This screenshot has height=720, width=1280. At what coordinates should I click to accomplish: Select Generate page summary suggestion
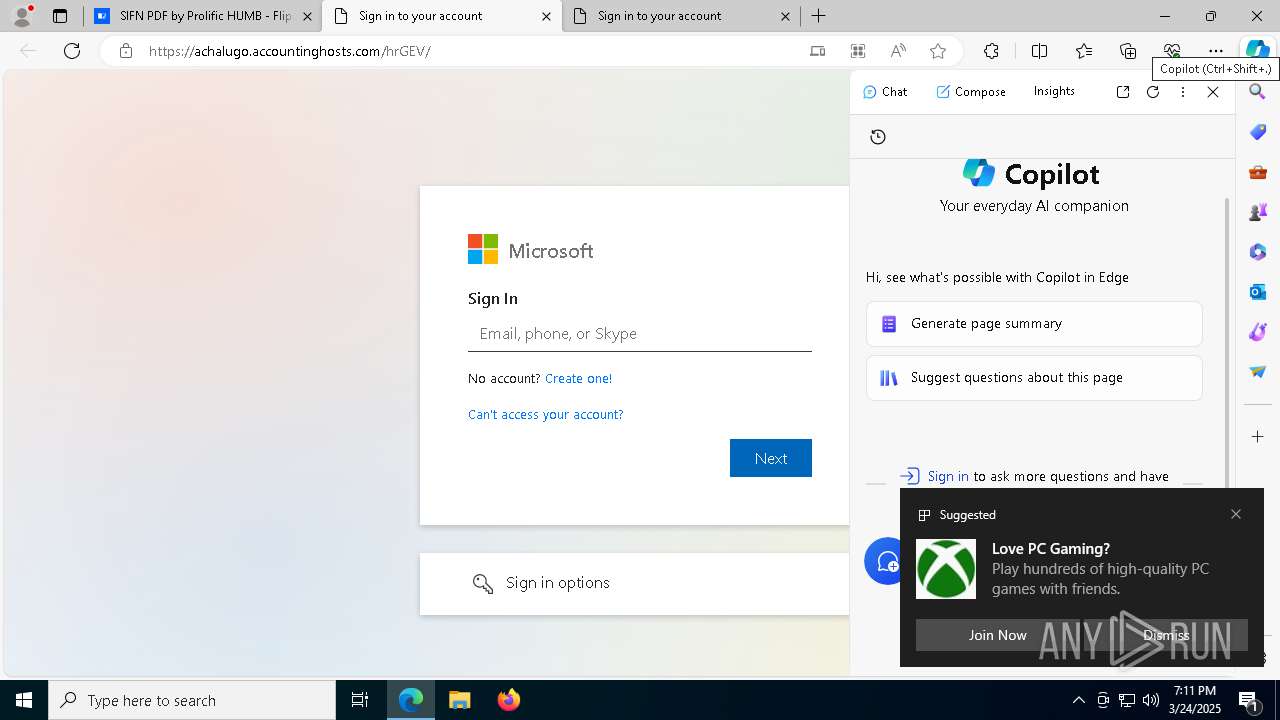click(1034, 324)
